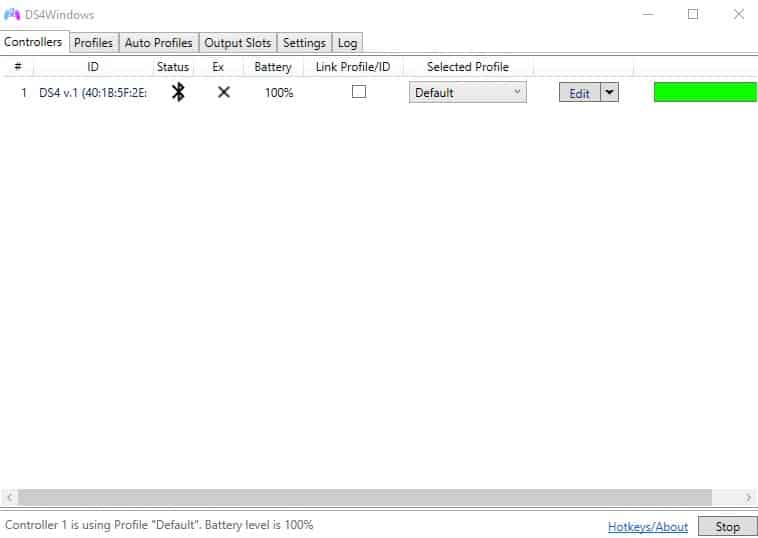Viewport: 758px width, 538px height.
Task: Open the Hotkeys/About link
Action: pos(648,526)
